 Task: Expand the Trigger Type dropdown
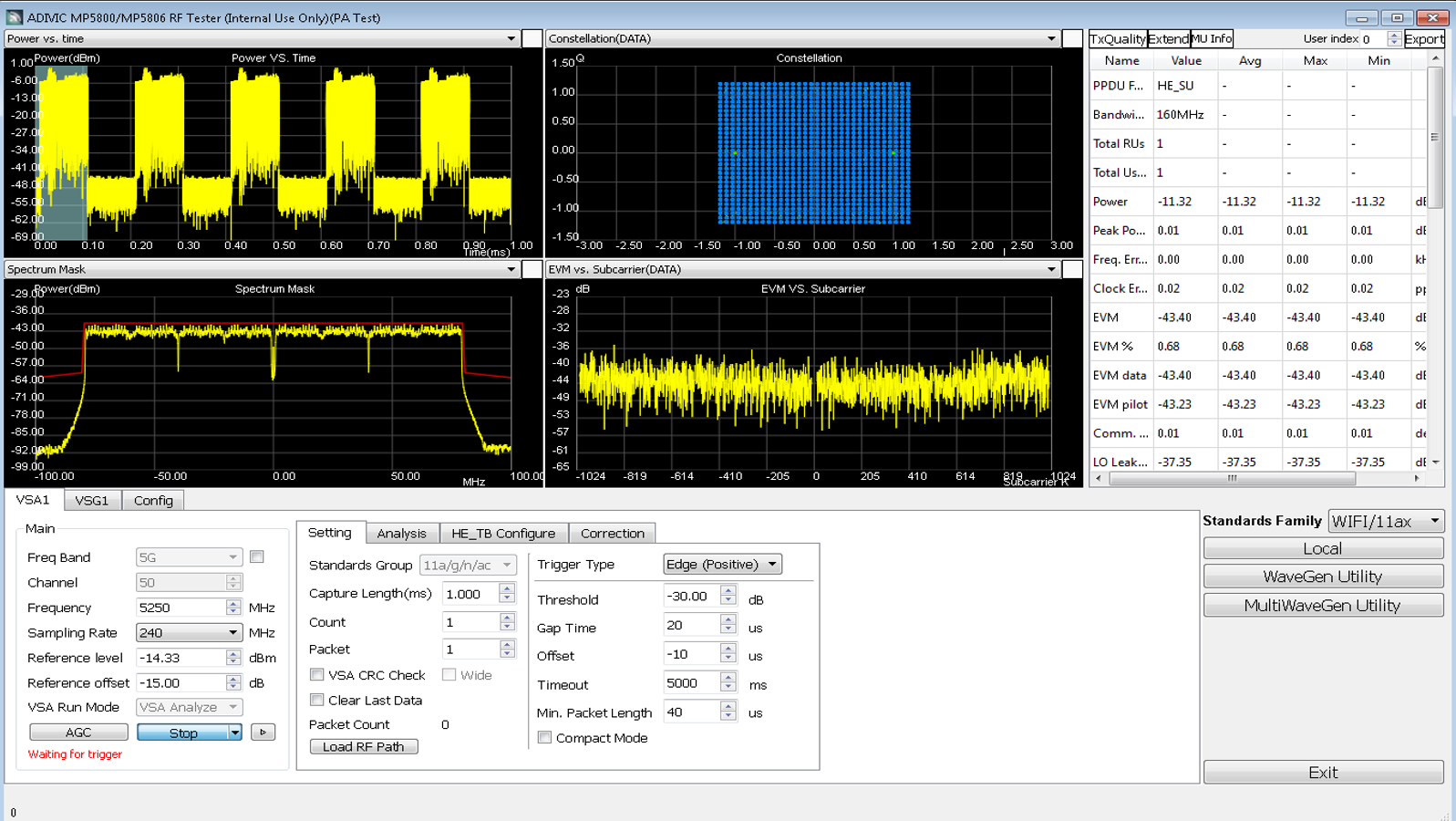point(722,565)
